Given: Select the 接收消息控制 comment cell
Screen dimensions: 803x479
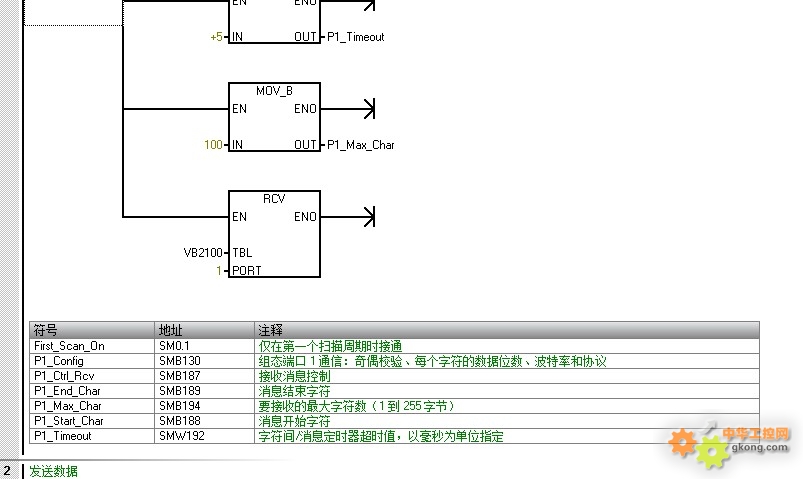Looking at the screenshot, I should (507, 376).
